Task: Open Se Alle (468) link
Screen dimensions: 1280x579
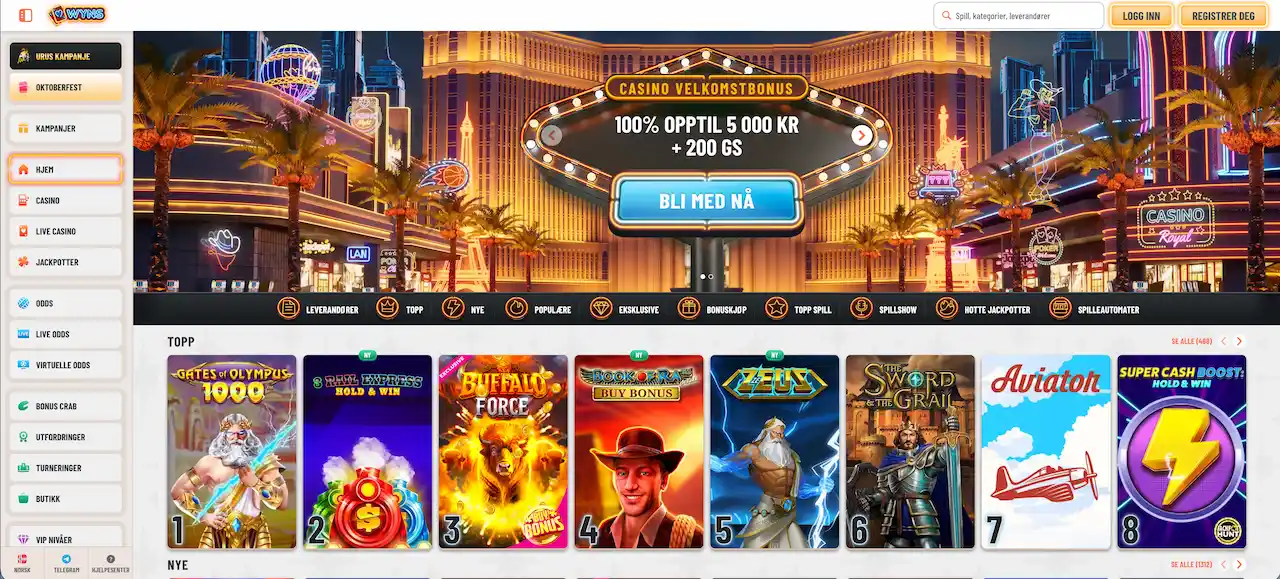Action: tap(1194, 342)
